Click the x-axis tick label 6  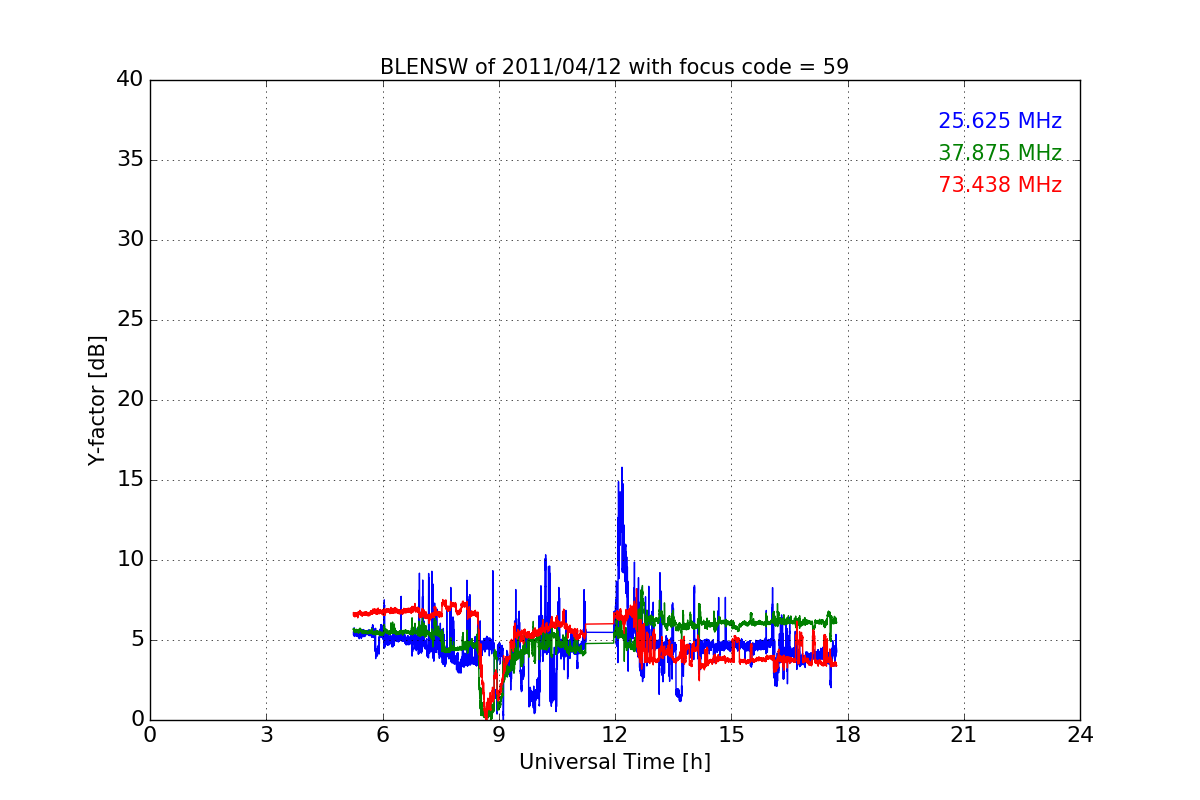point(382,735)
